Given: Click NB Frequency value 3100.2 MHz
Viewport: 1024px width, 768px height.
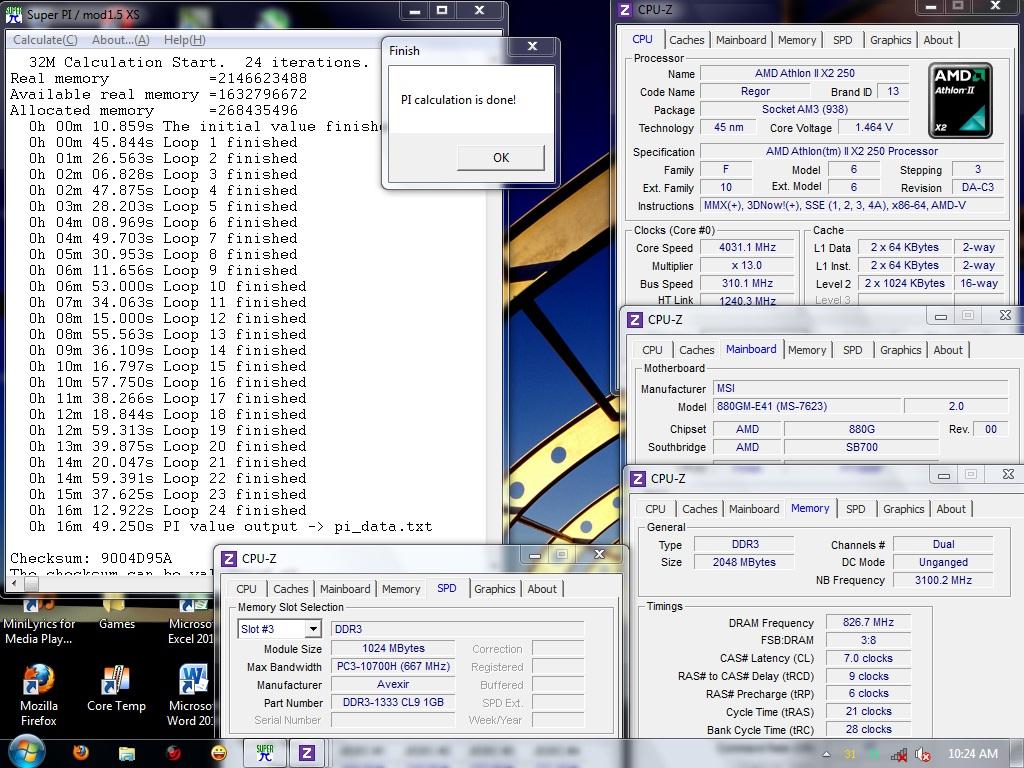Looking at the screenshot, I should 943,580.
